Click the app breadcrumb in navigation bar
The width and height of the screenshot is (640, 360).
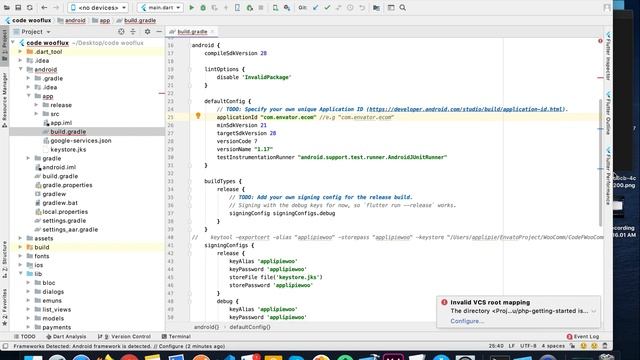(101, 20)
